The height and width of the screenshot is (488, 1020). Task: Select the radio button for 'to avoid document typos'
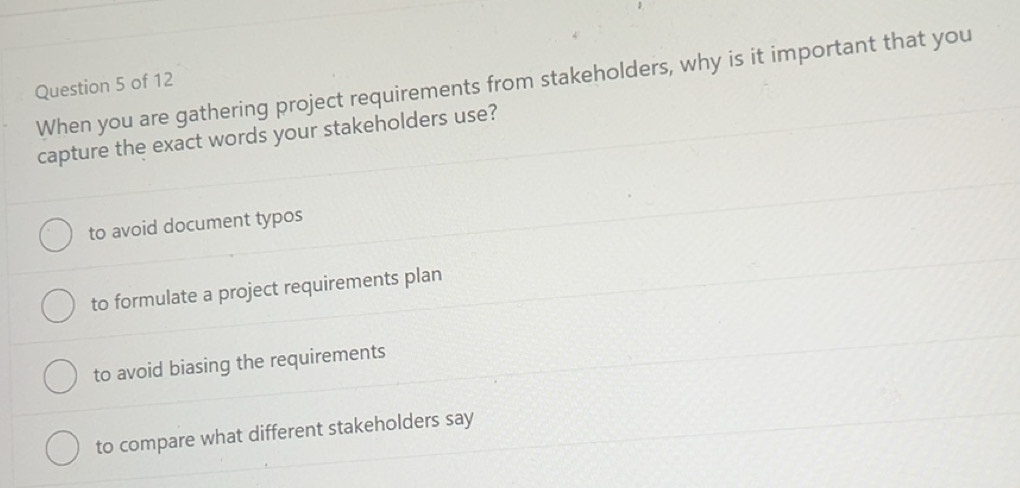pos(55,237)
